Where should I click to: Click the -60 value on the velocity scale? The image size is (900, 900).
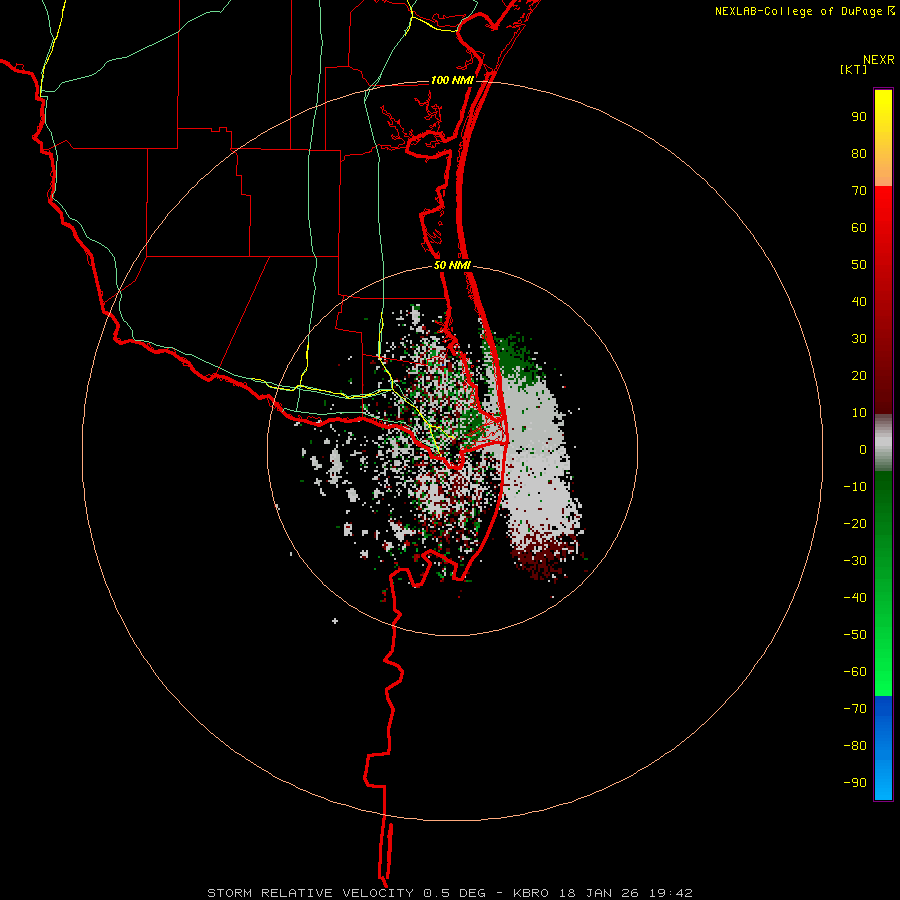(x=855, y=672)
